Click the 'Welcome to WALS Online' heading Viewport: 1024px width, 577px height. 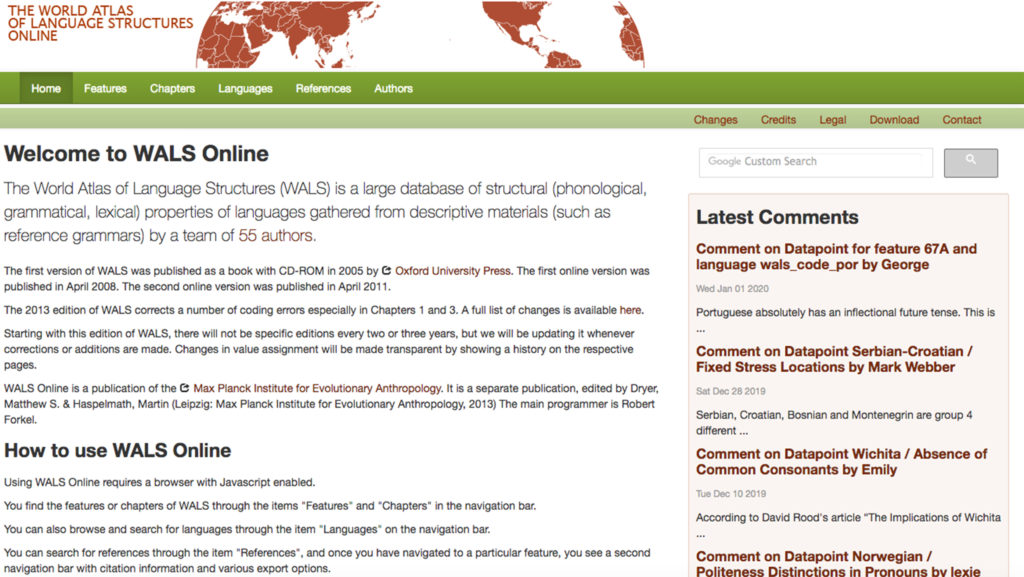pyautogui.click(x=136, y=153)
